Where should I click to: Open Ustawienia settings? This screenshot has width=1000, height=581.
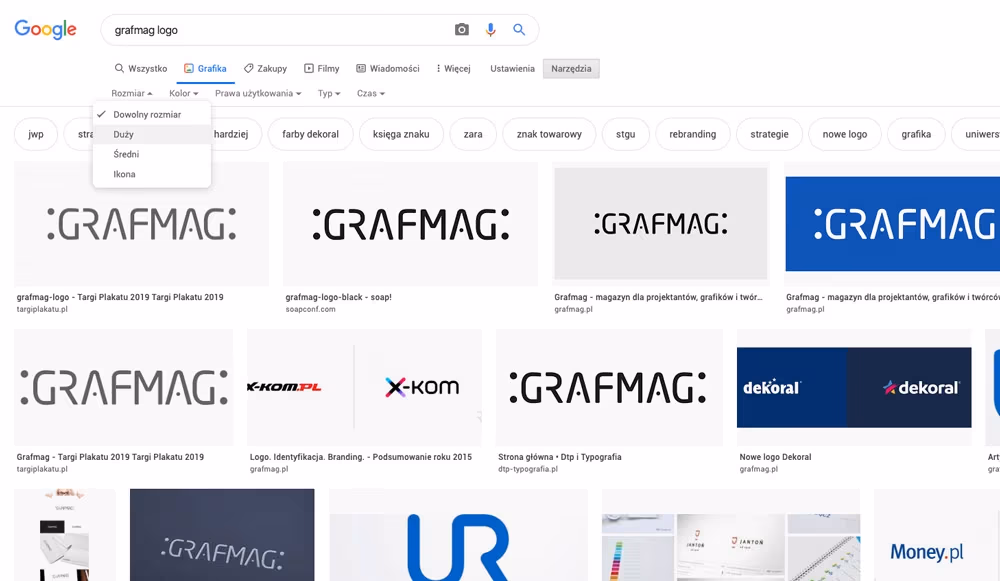[512, 68]
